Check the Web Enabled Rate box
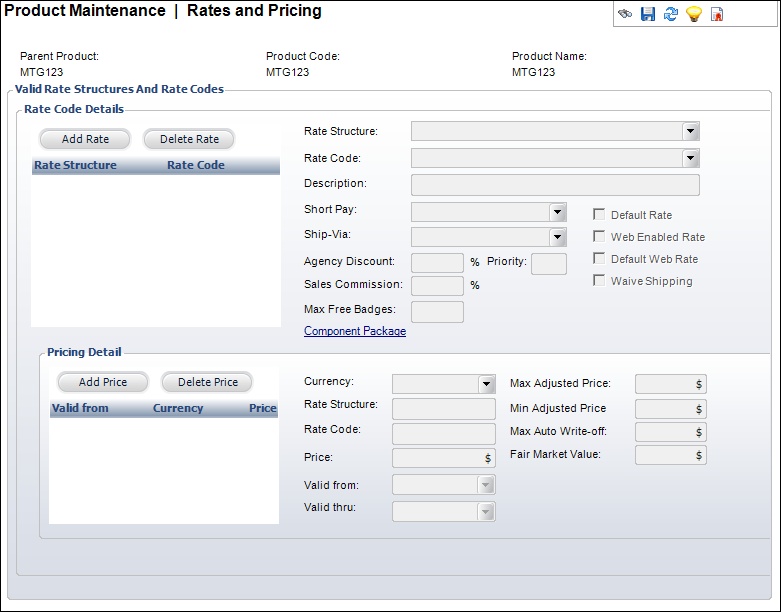781x612 pixels. [x=600, y=237]
